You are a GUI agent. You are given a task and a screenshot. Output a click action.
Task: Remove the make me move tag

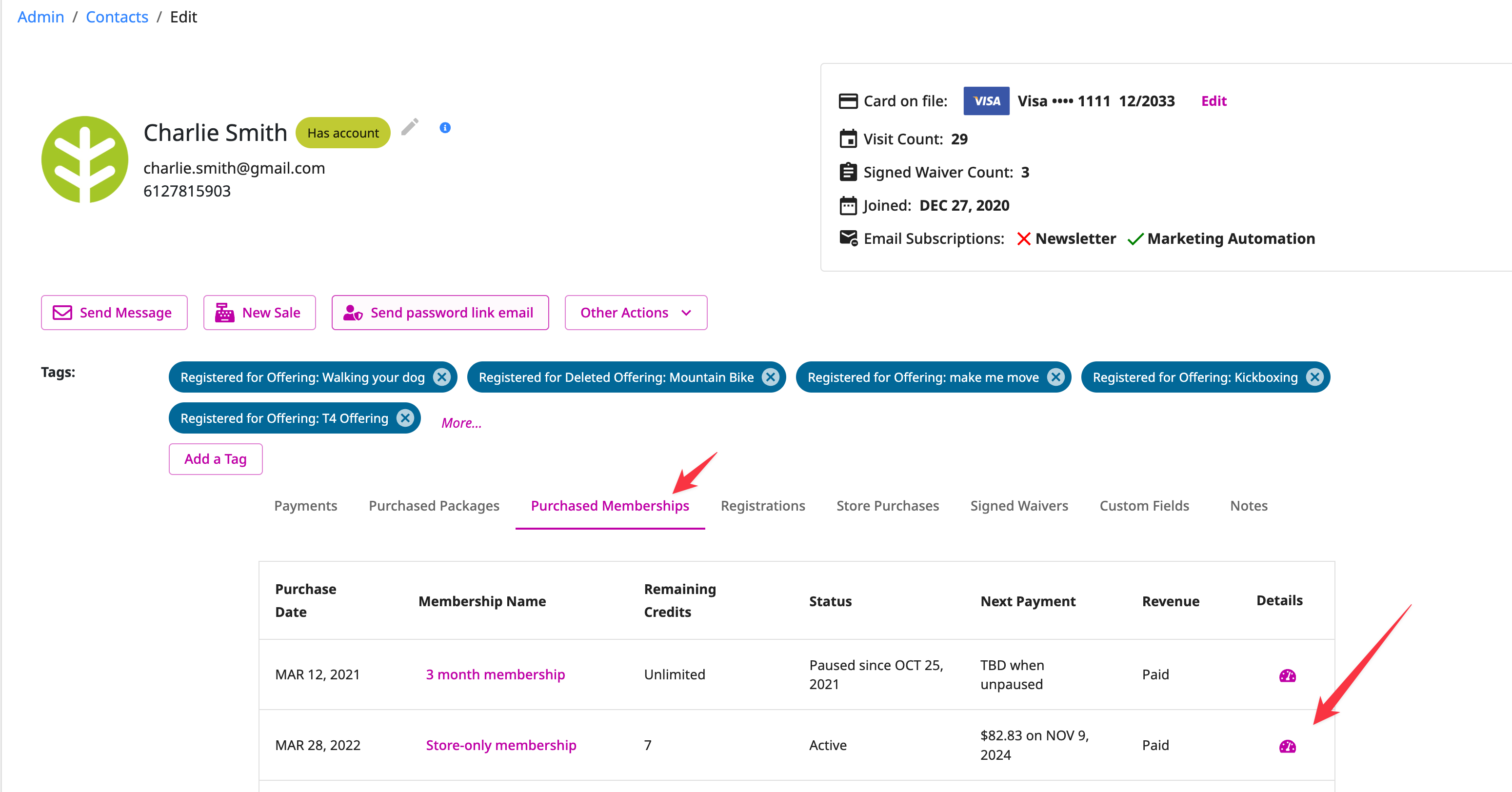tap(1056, 377)
